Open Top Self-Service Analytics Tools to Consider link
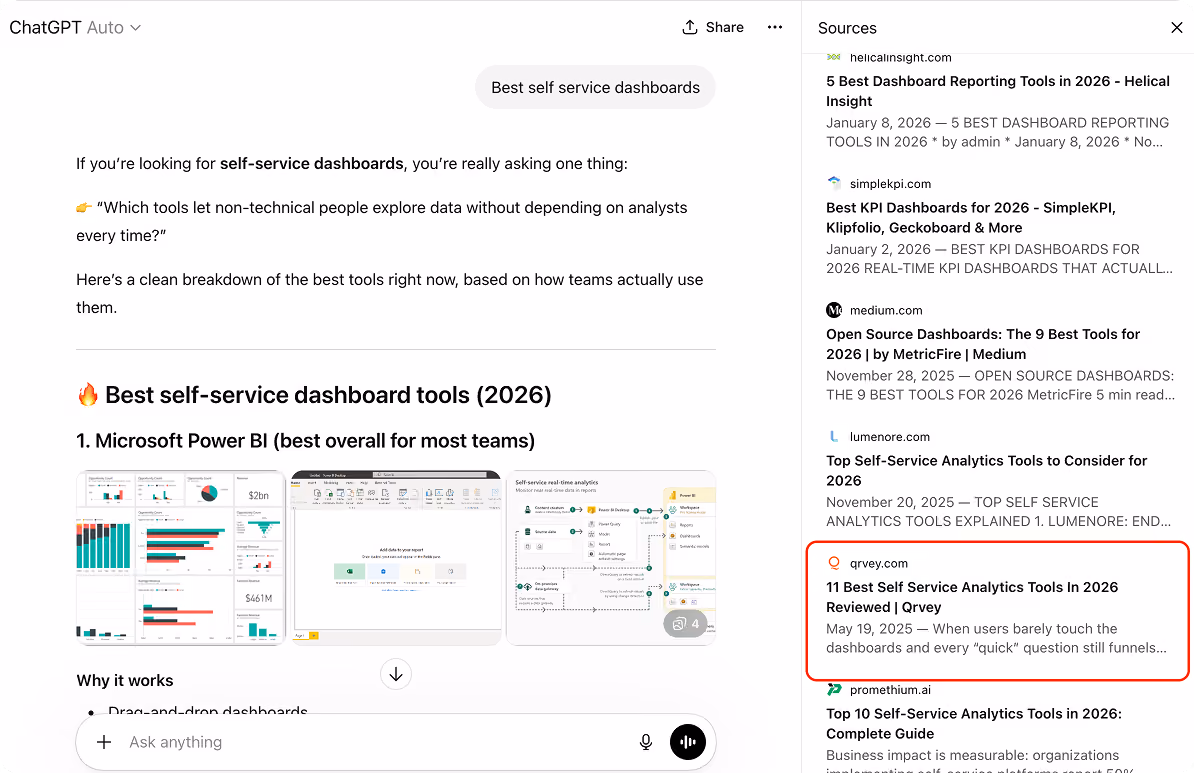Image resolution: width=1194 pixels, height=773 pixels. [986, 471]
